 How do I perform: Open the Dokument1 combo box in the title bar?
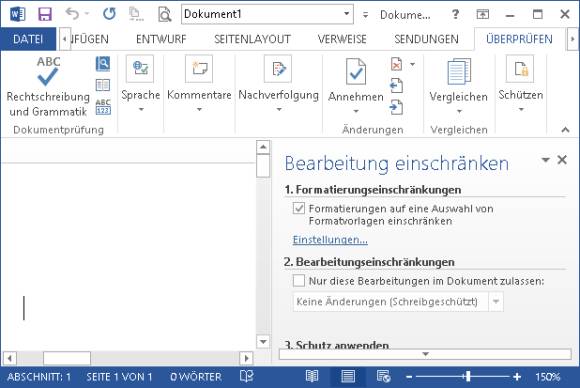267,14
